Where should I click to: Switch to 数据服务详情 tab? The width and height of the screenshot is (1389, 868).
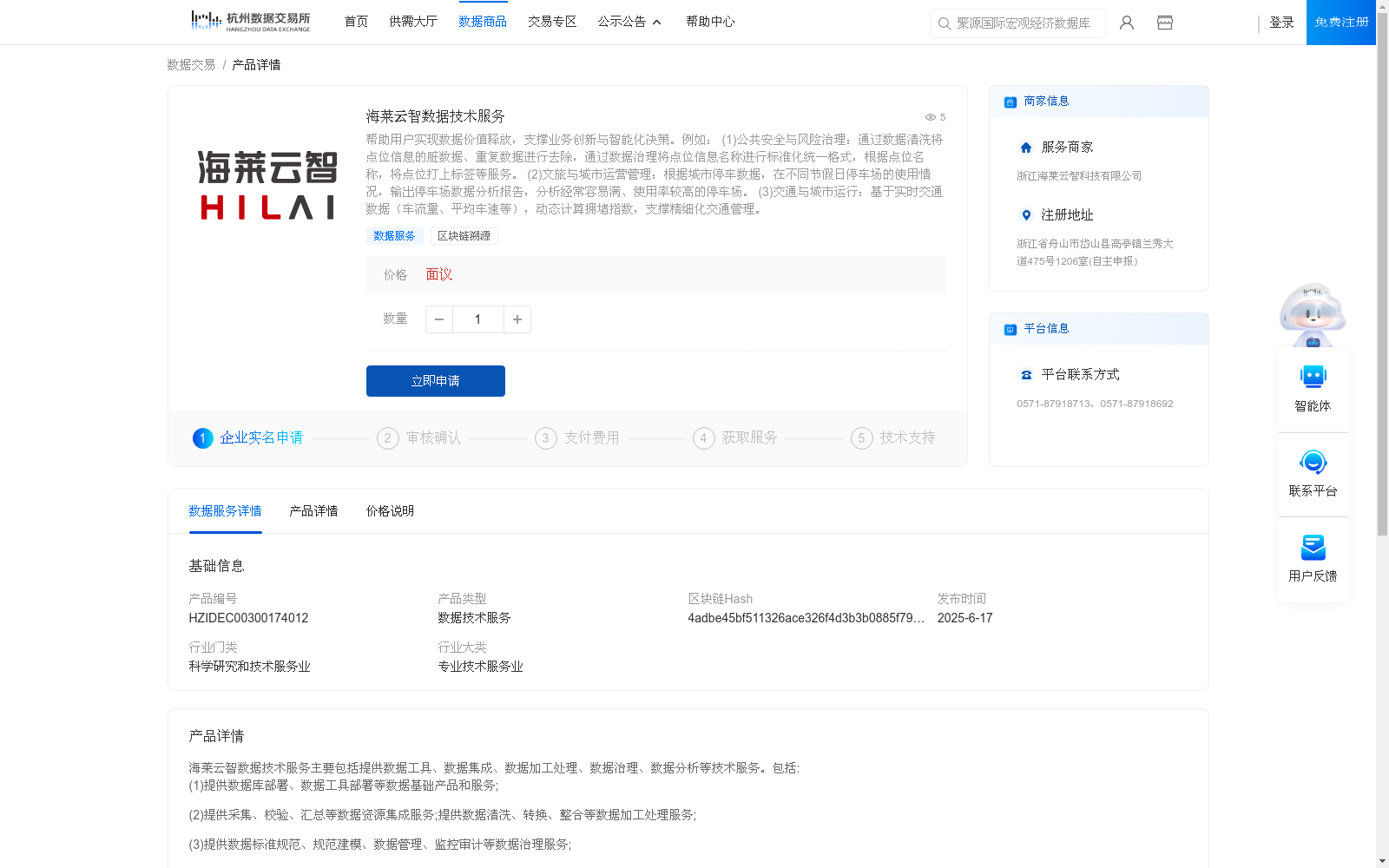pos(225,511)
